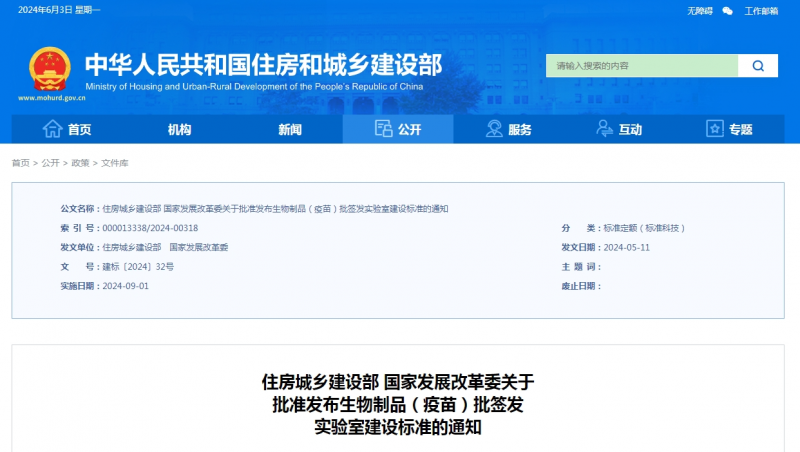The height and width of the screenshot is (452, 800).
Task: Click the 无障碍 accessibility link
Action: point(699,11)
